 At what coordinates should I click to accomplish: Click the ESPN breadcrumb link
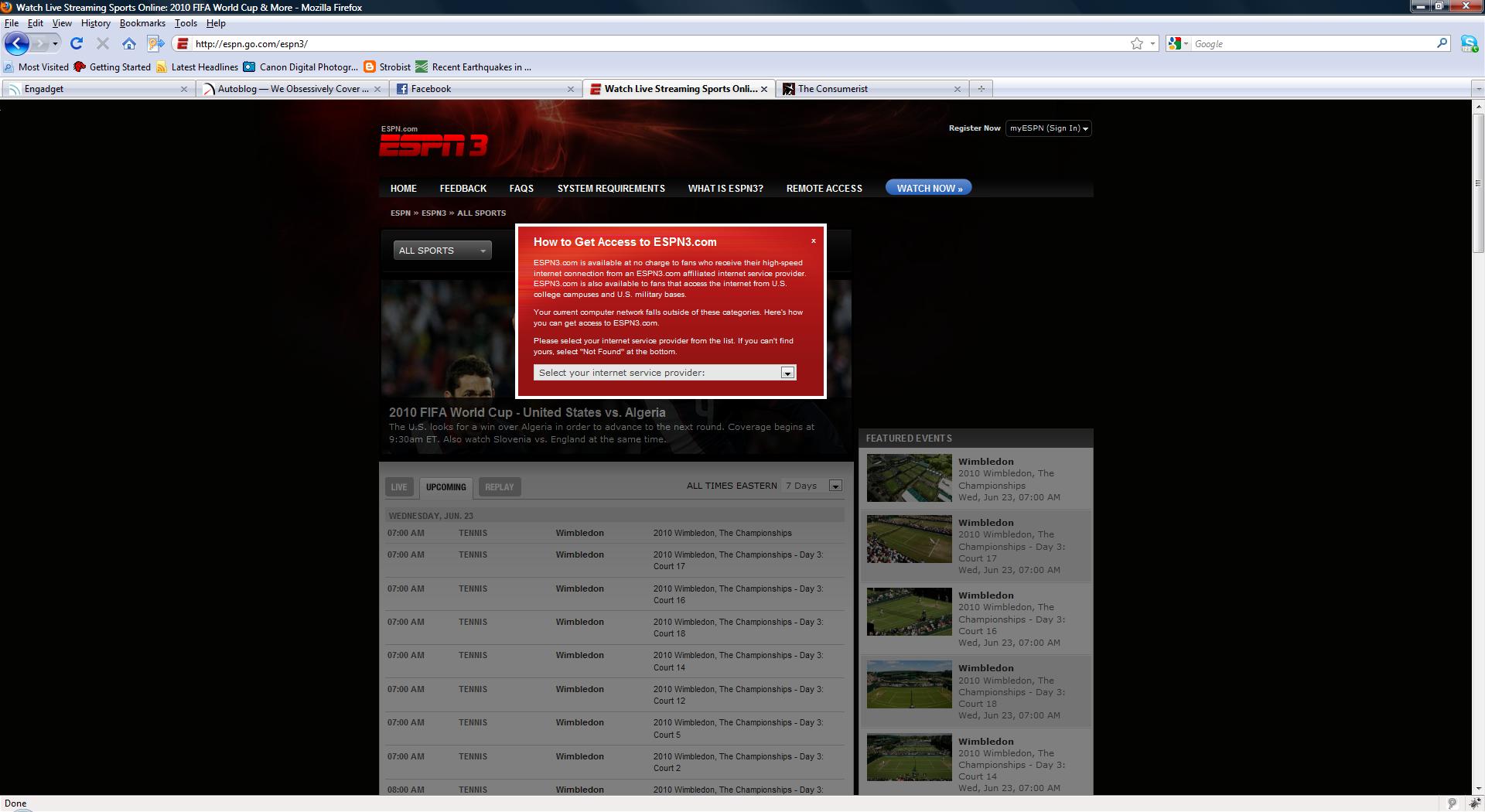(x=400, y=213)
